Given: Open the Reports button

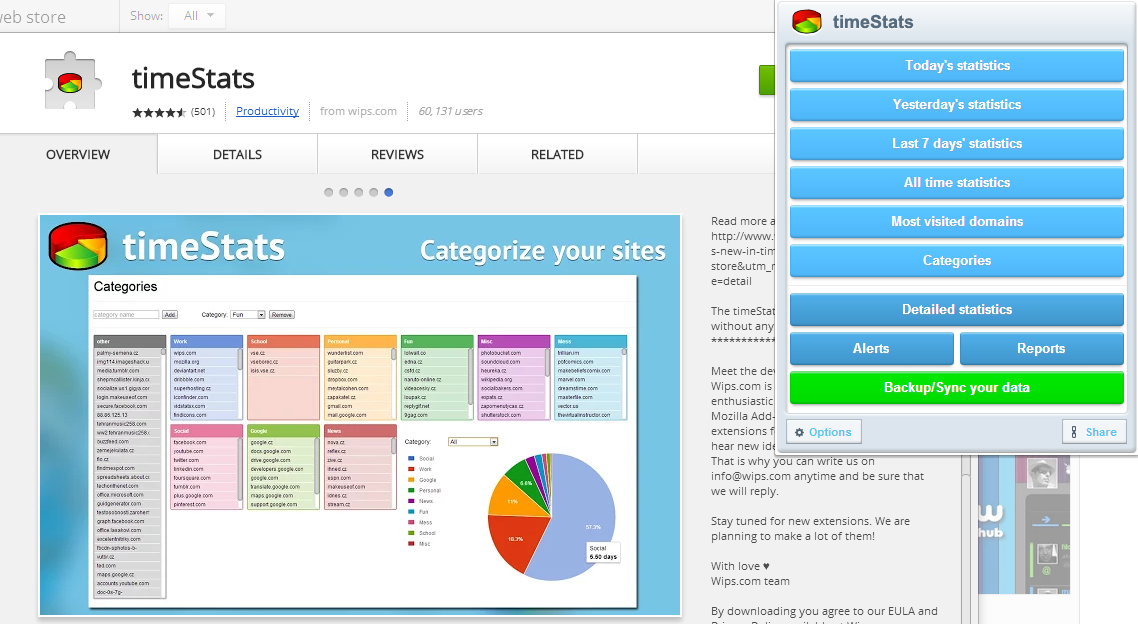Looking at the screenshot, I should pos(1041,348).
